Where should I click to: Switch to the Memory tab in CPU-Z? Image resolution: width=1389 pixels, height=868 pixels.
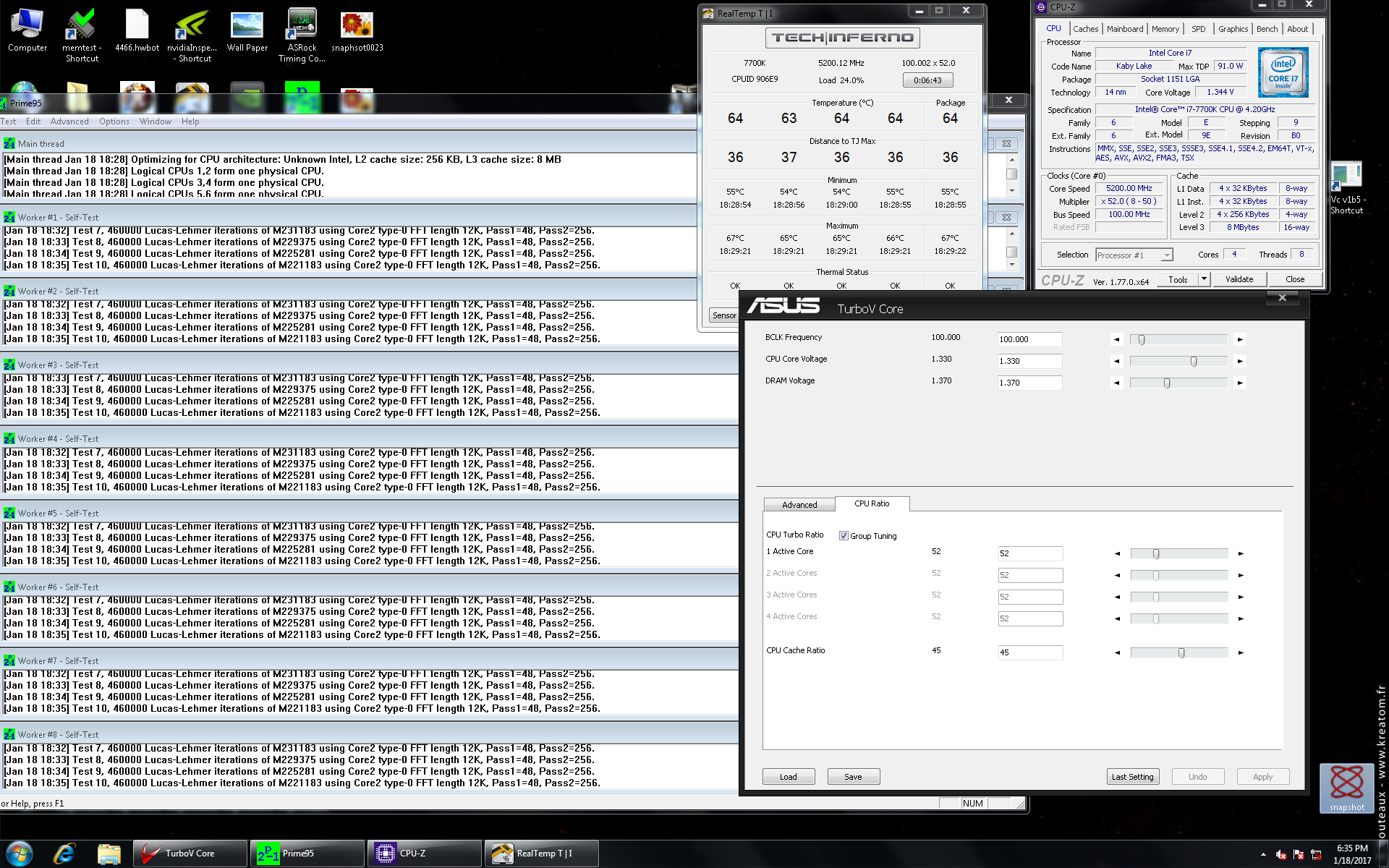click(1165, 29)
